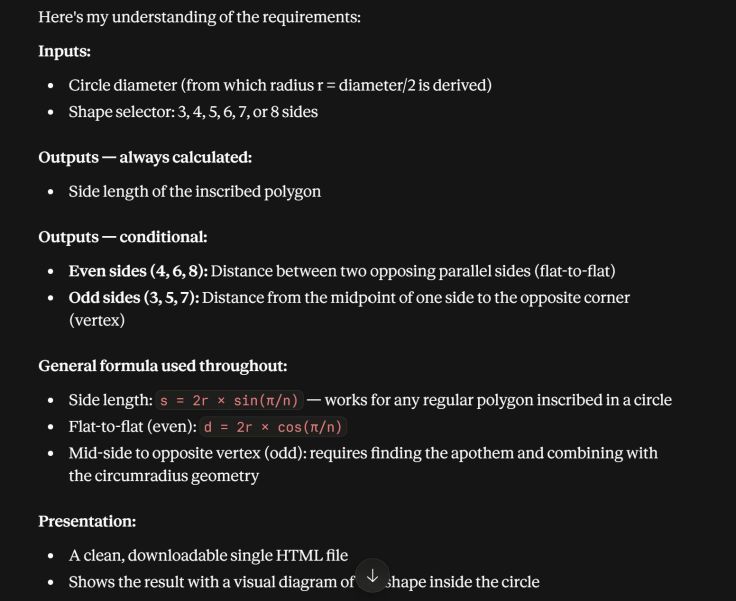The height and width of the screenshot is (601, 736).
Task: Click the flat-to-flat cos formula code
Action: [x=273, y=427]
